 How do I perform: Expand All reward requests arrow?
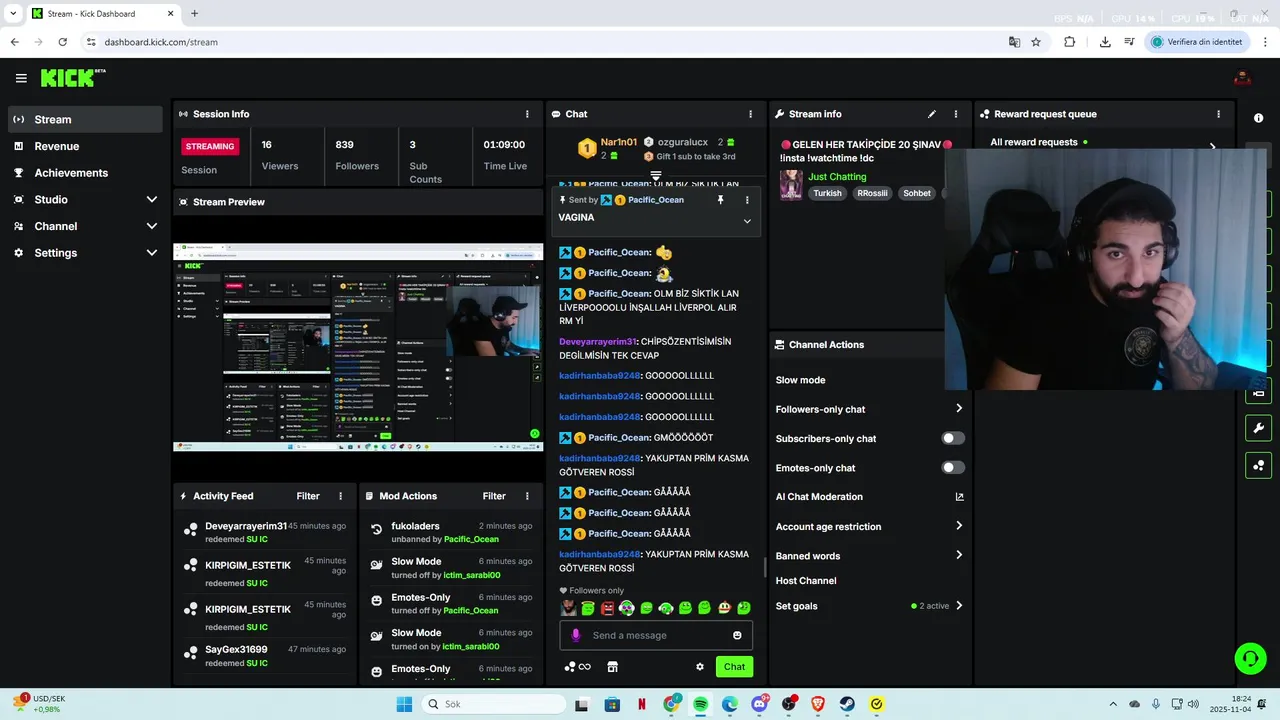1212,147
